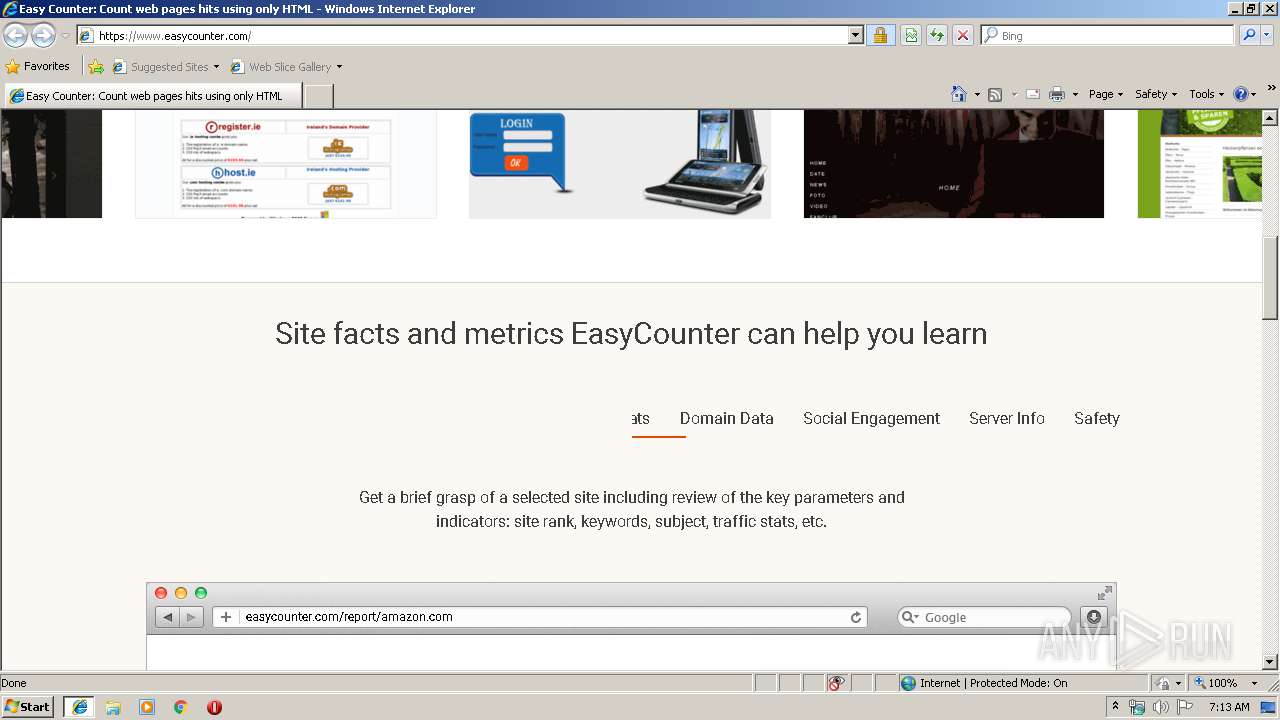Click the Action Center flag icon

coord(1184,707)
